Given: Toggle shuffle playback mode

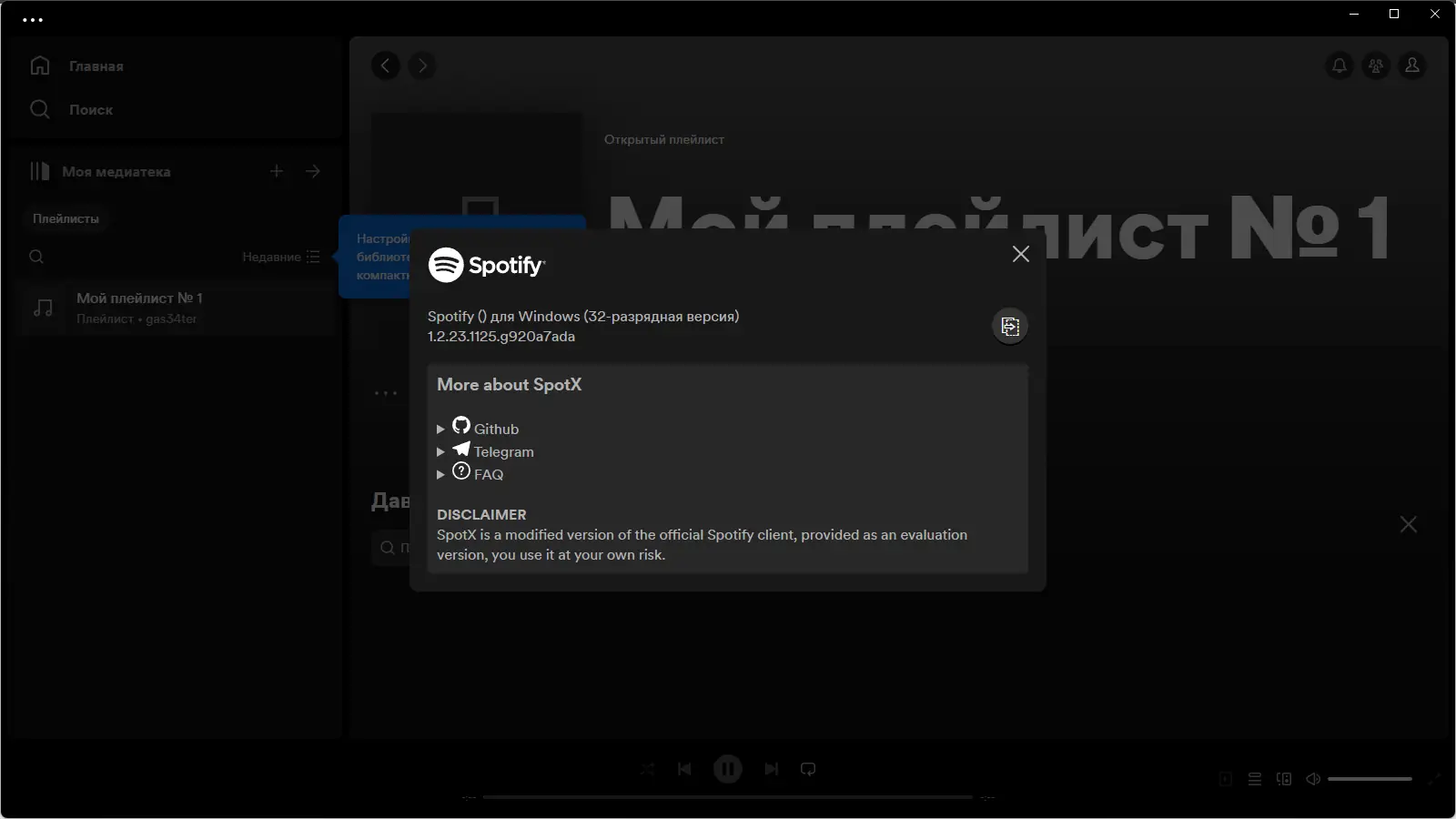Looking at the screenshot, I should point(648,769).
